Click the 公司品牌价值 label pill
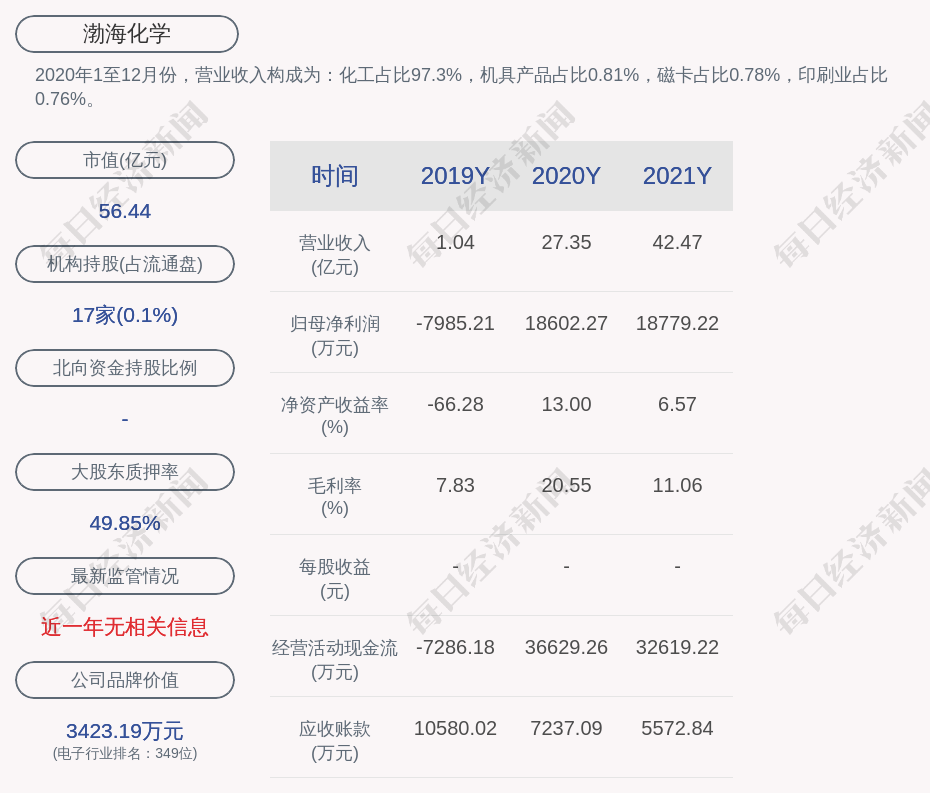This screenshot has width=930, height=793. point(125,680)
